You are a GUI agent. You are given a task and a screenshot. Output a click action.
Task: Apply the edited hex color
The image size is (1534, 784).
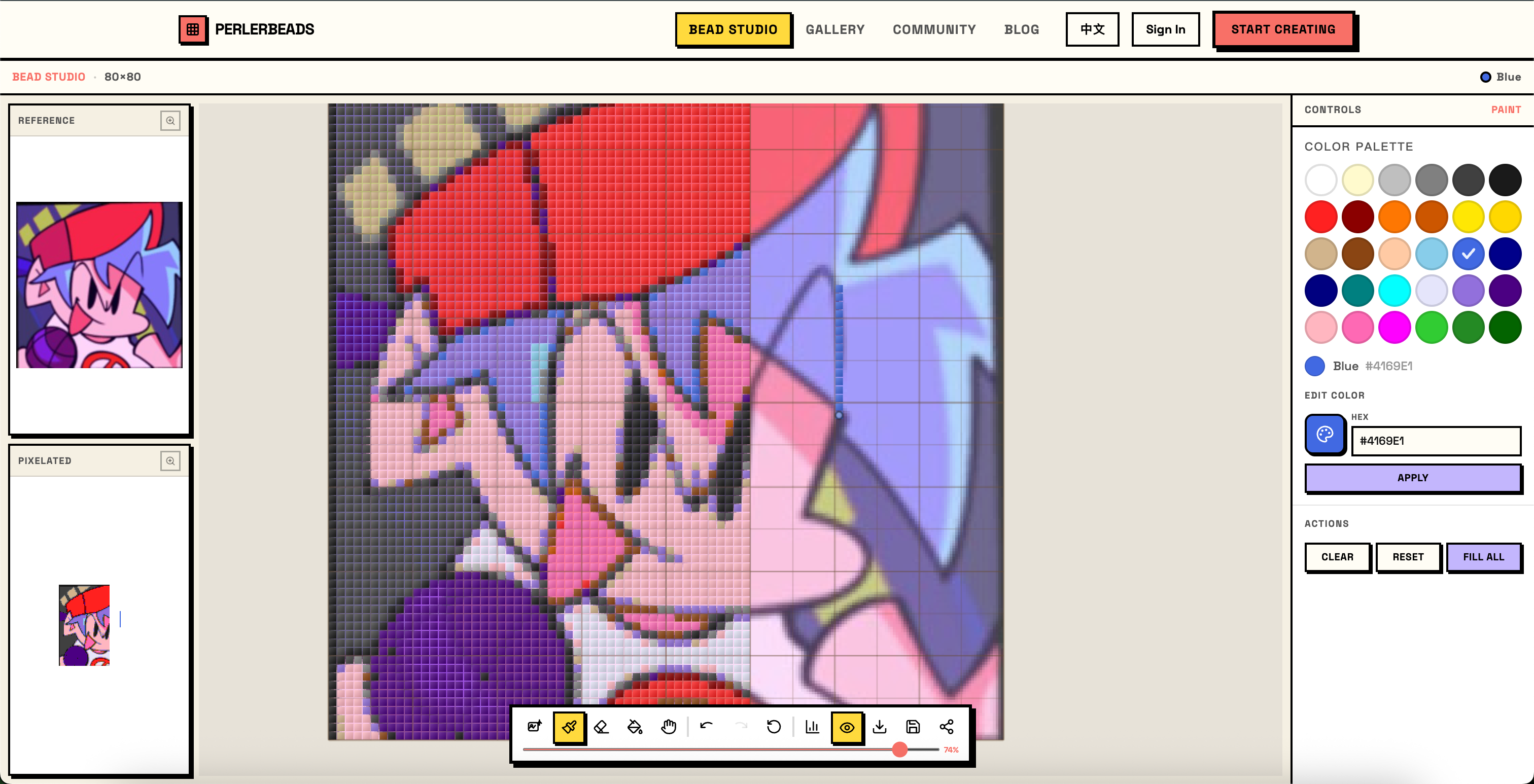click(1413, 477)
